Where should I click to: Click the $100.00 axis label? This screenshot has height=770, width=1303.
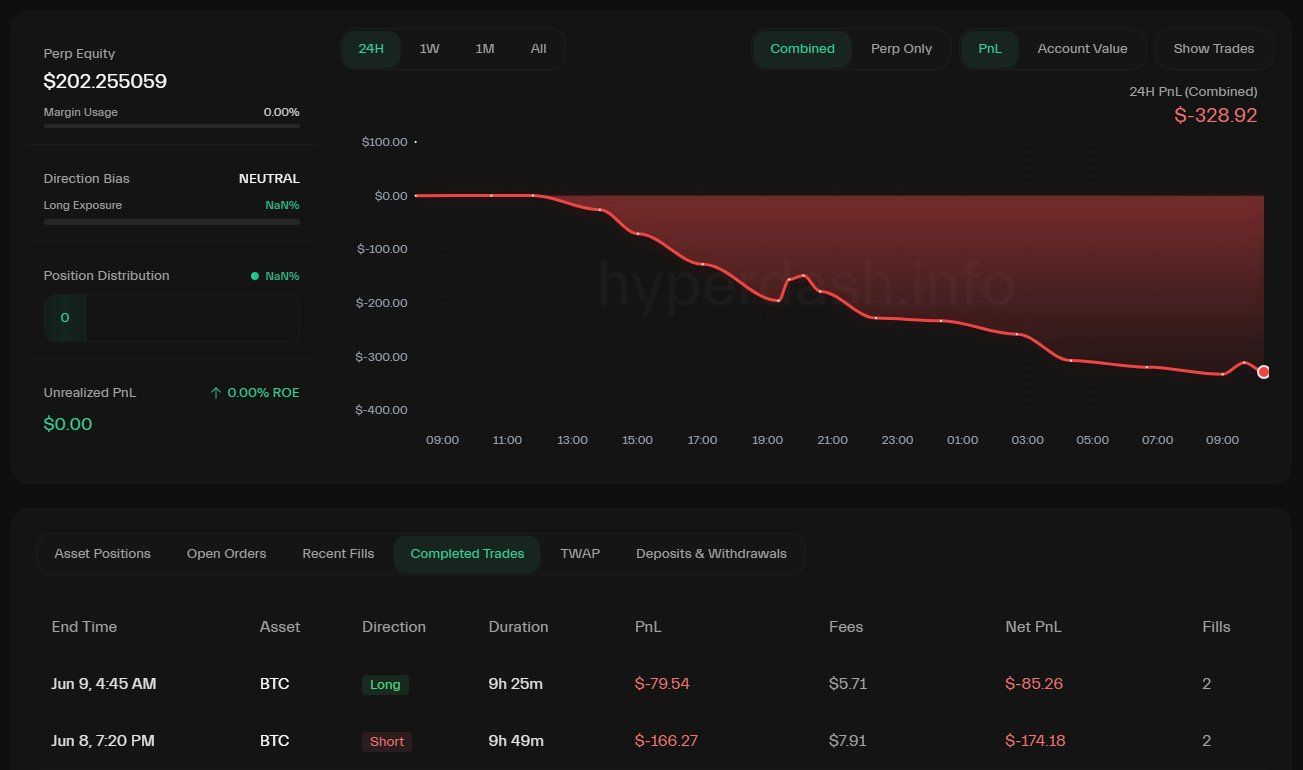point(384,142)
